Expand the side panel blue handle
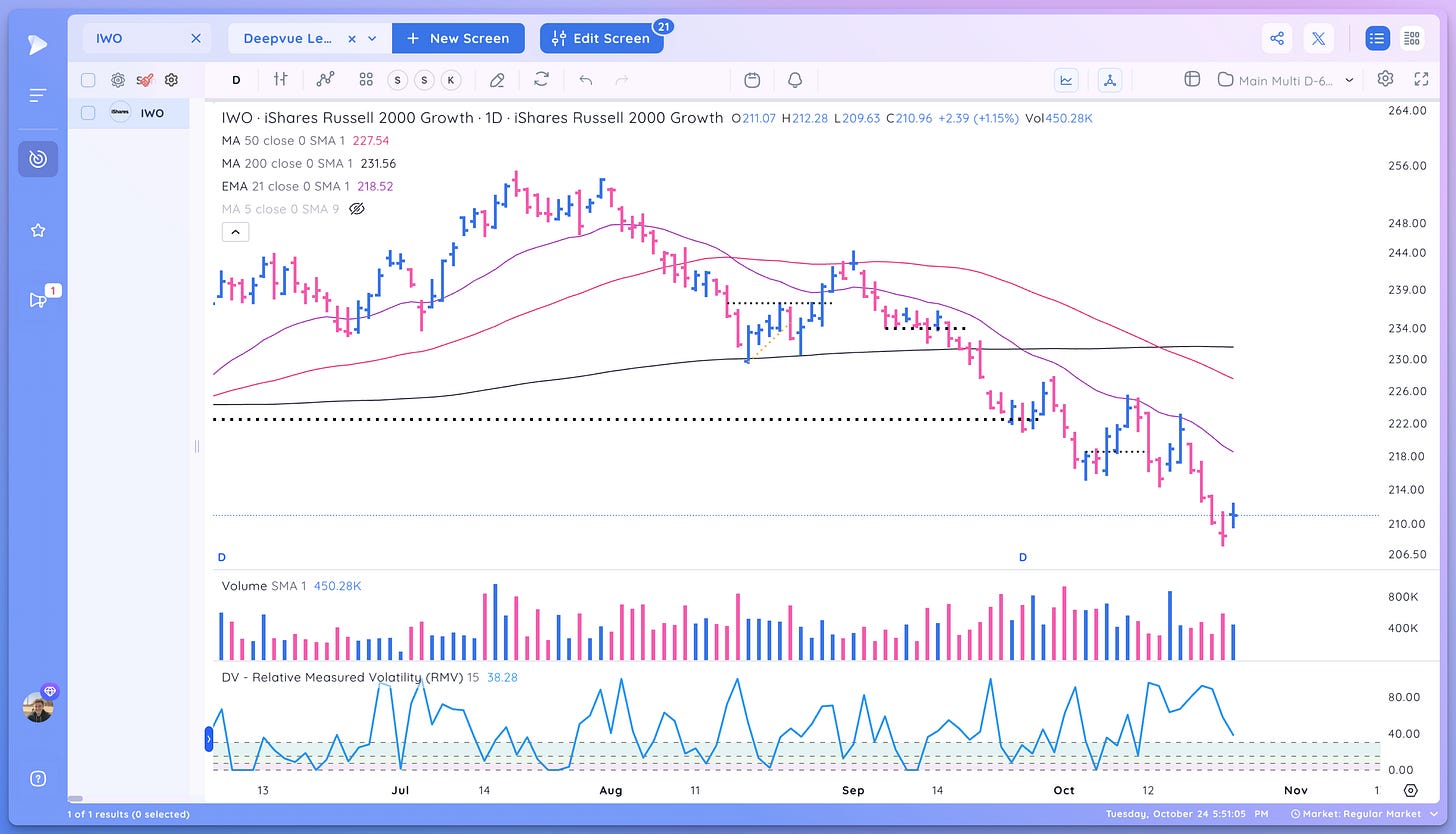 click(x=210, y=740)
